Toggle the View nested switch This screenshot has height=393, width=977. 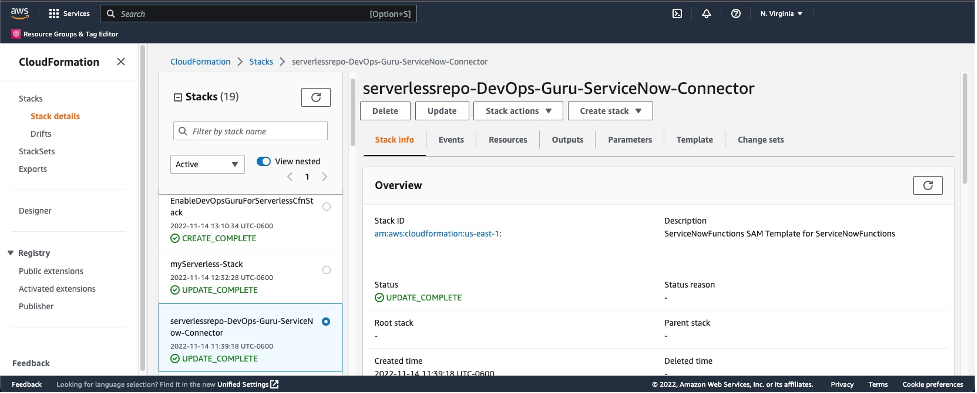(x=264, y=161)
